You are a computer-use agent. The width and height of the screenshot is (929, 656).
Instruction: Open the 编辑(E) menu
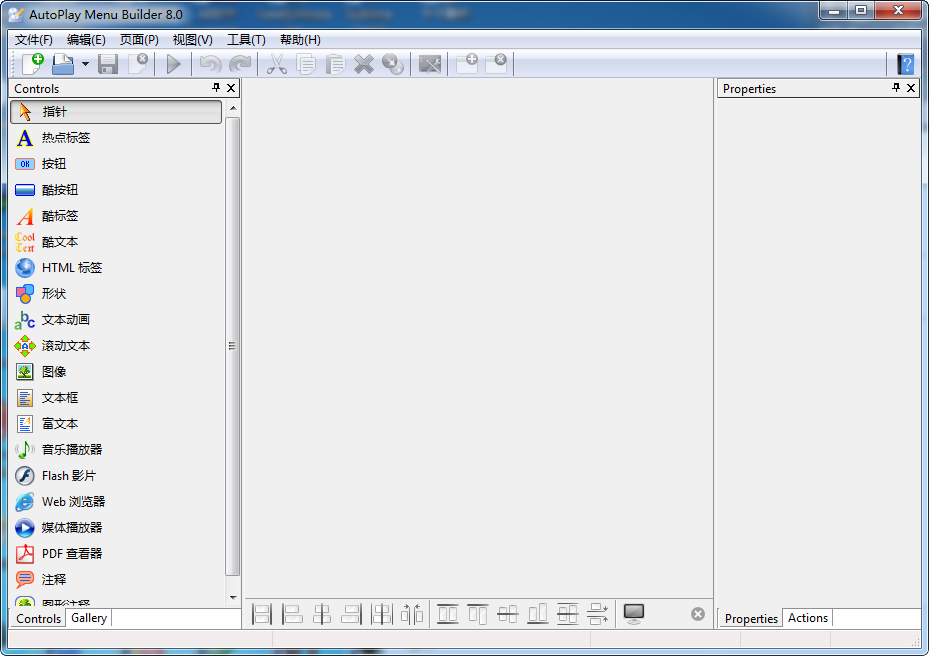[x=87, y=40]
